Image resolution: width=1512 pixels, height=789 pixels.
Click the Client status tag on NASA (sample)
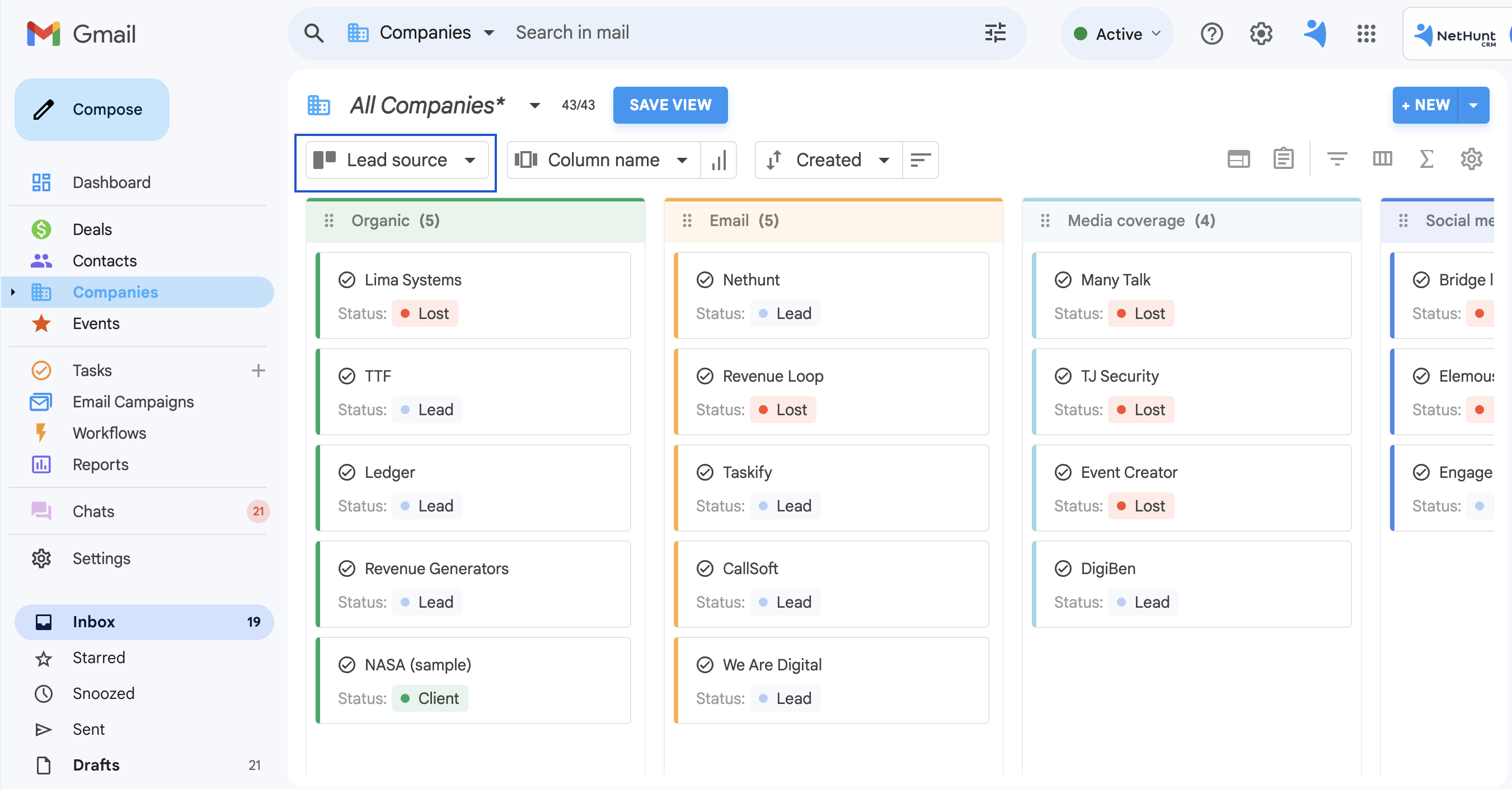430,698
